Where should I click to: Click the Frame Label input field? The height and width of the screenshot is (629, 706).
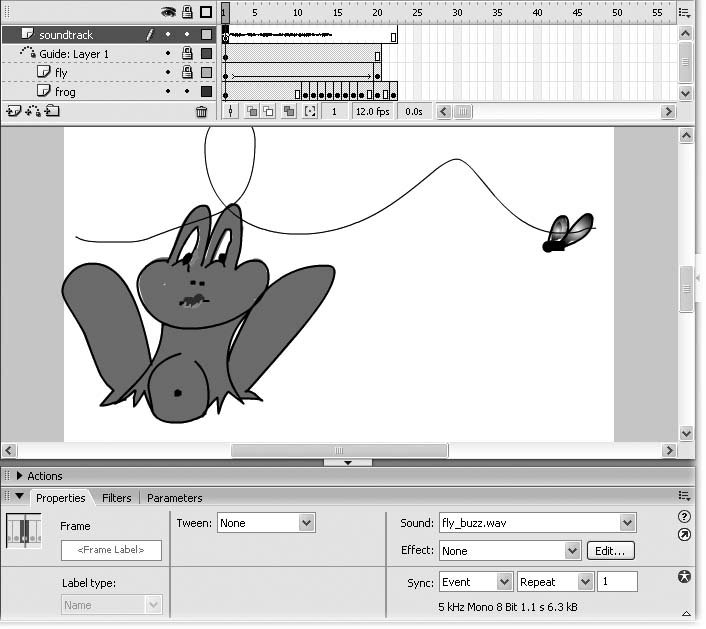[111, 550]
